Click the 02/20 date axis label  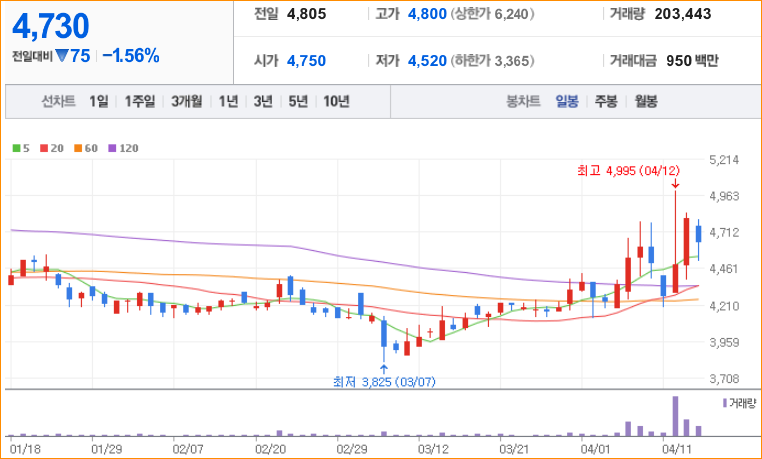pos(271,448)
